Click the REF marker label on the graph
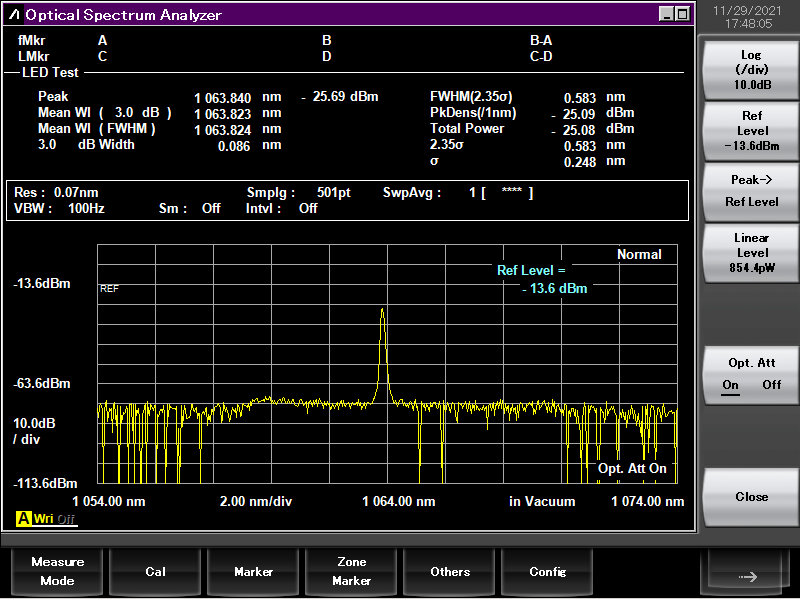This screenshot has height=600, width=800. (x=109, y=288)
